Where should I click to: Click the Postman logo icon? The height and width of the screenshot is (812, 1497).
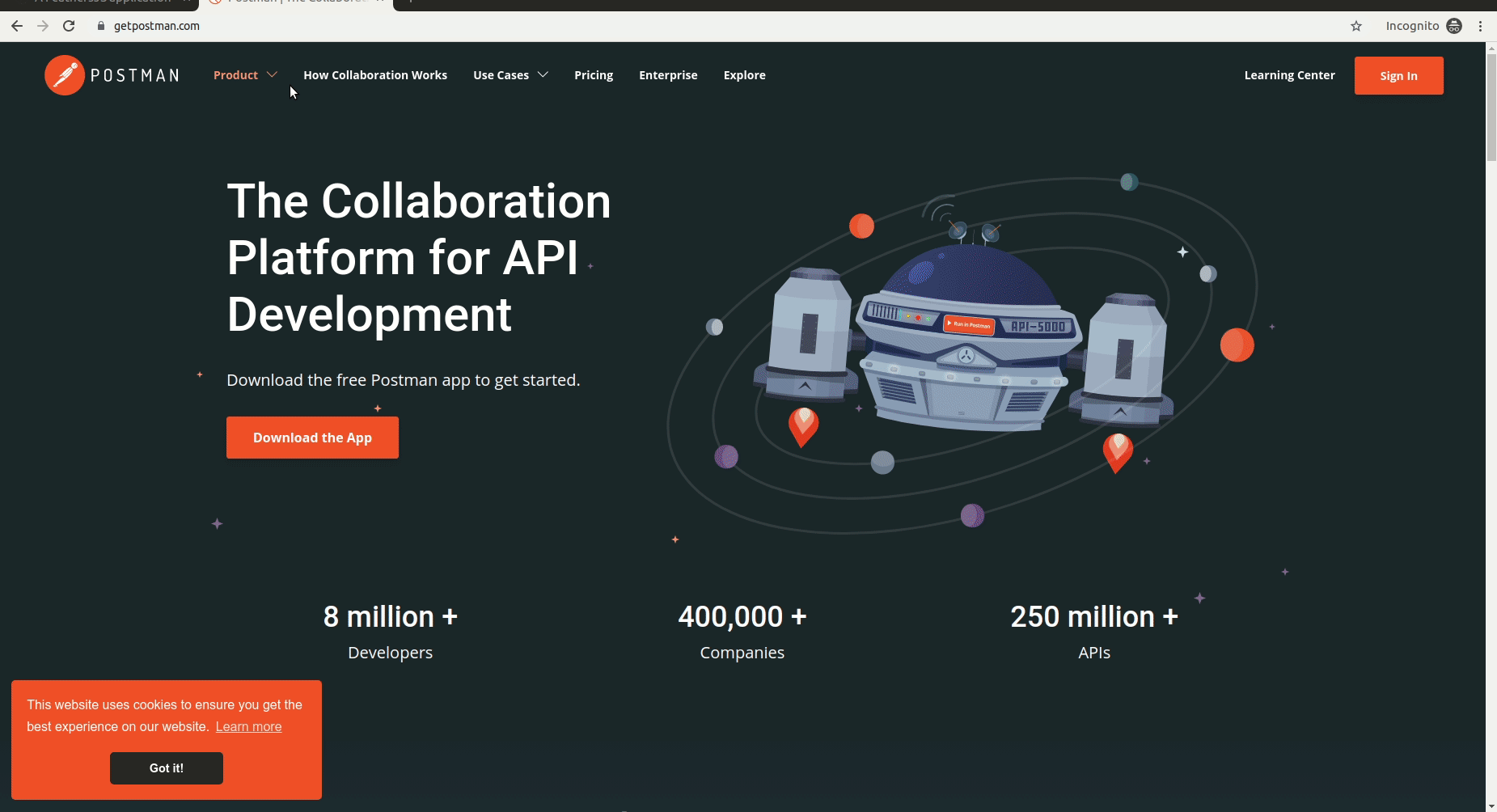pos(65,75)
